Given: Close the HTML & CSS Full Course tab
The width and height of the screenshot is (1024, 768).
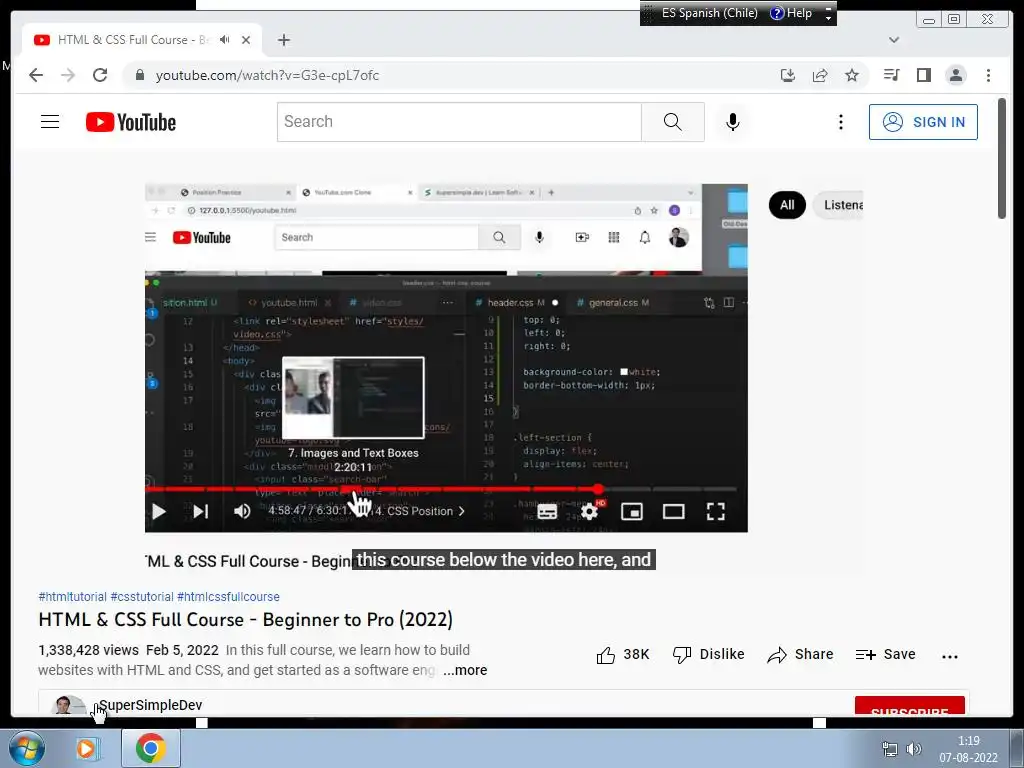Looking at the screenshot, I should click(x=246, y=40).
